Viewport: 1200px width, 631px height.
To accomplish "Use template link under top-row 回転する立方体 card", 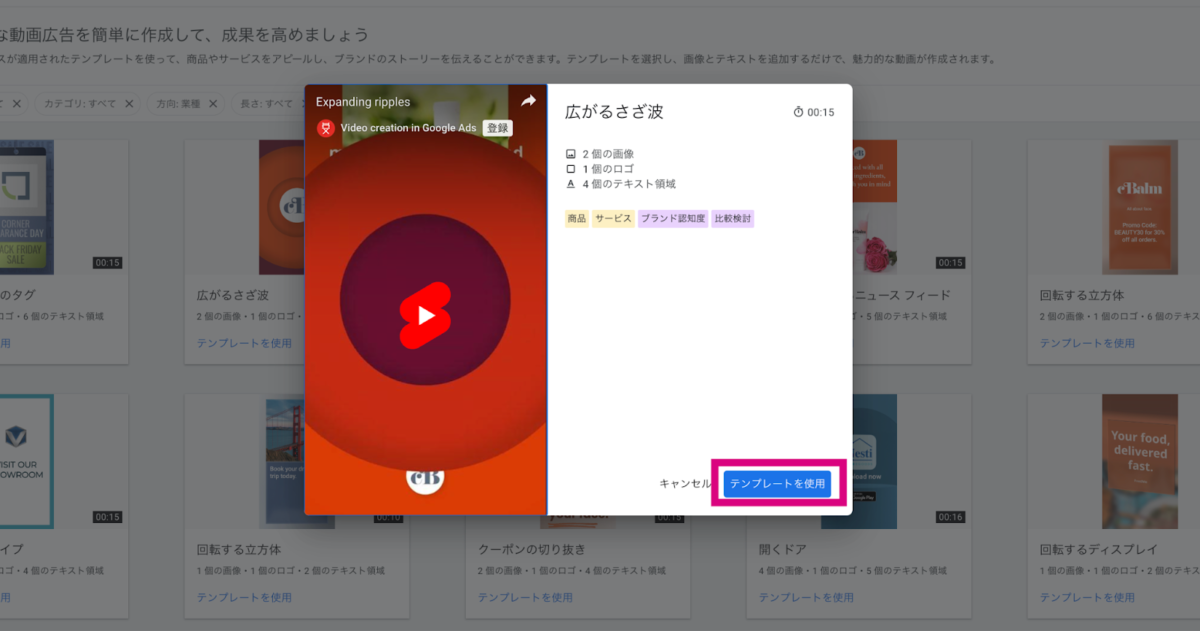I will point(1087,343).
